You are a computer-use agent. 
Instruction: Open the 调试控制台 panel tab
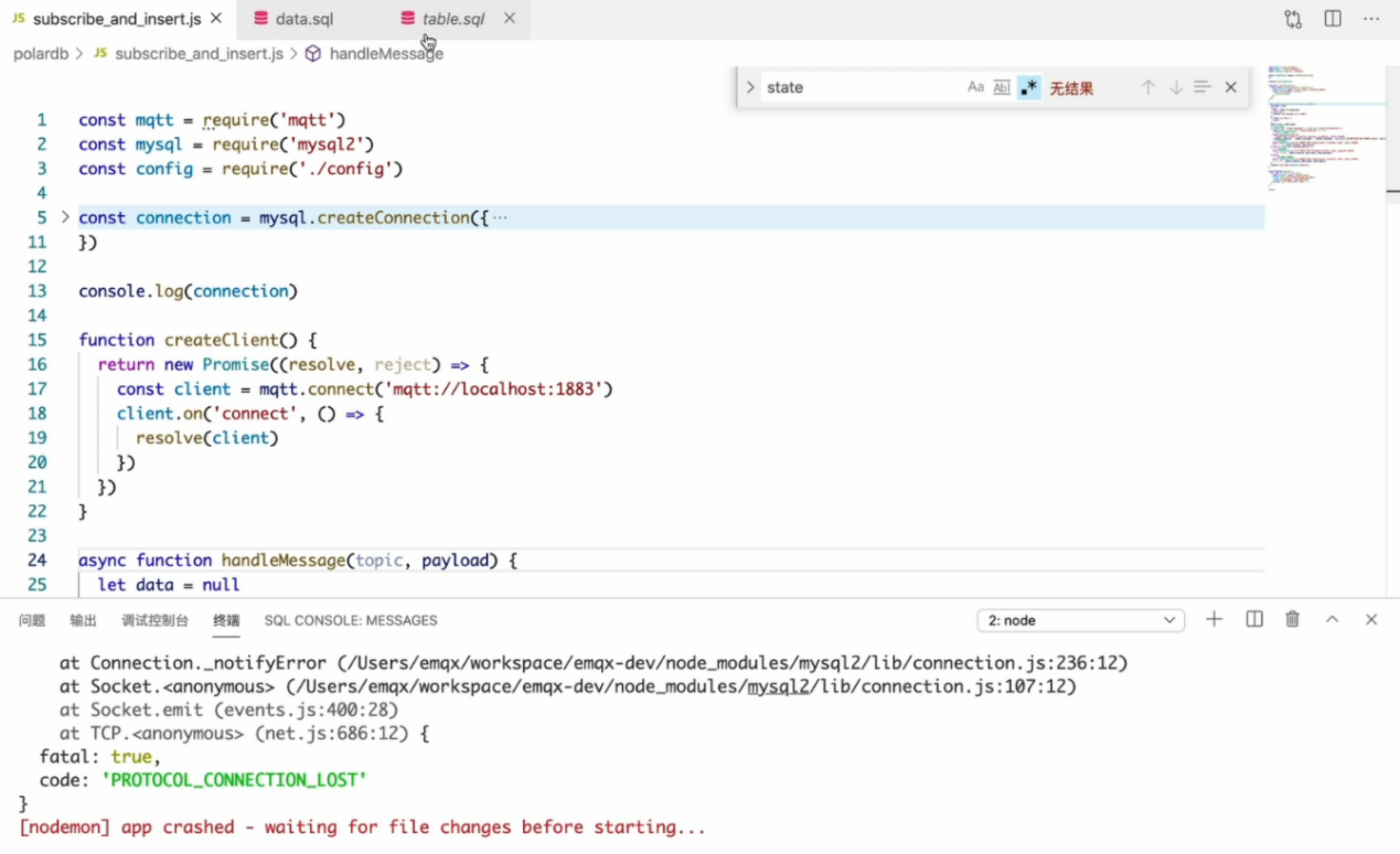[x=155, y=620]
